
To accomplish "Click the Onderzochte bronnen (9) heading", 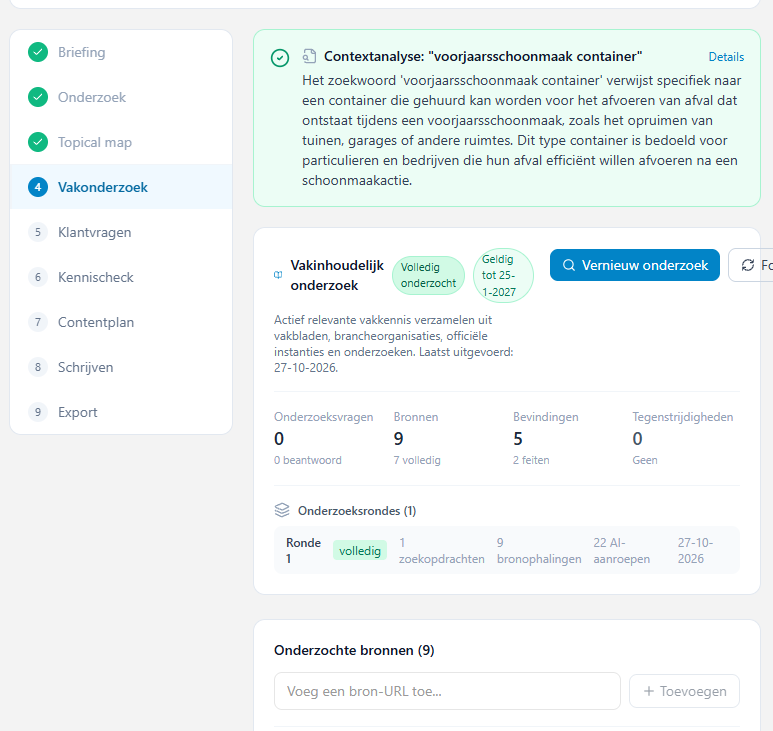I will tap(354, 650).
